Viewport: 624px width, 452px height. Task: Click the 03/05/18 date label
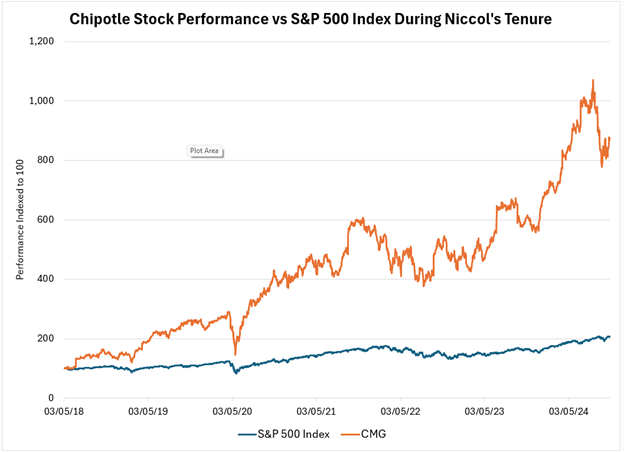pyautogui.click(x=64, y=410)
